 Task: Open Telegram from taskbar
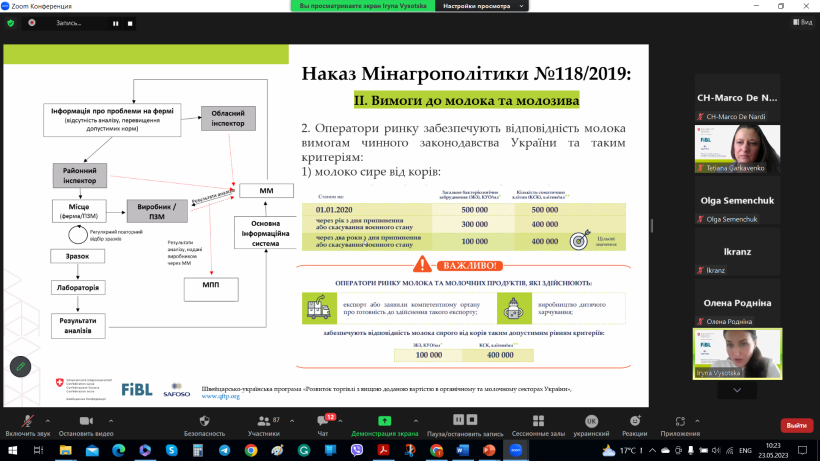point(224,451)
